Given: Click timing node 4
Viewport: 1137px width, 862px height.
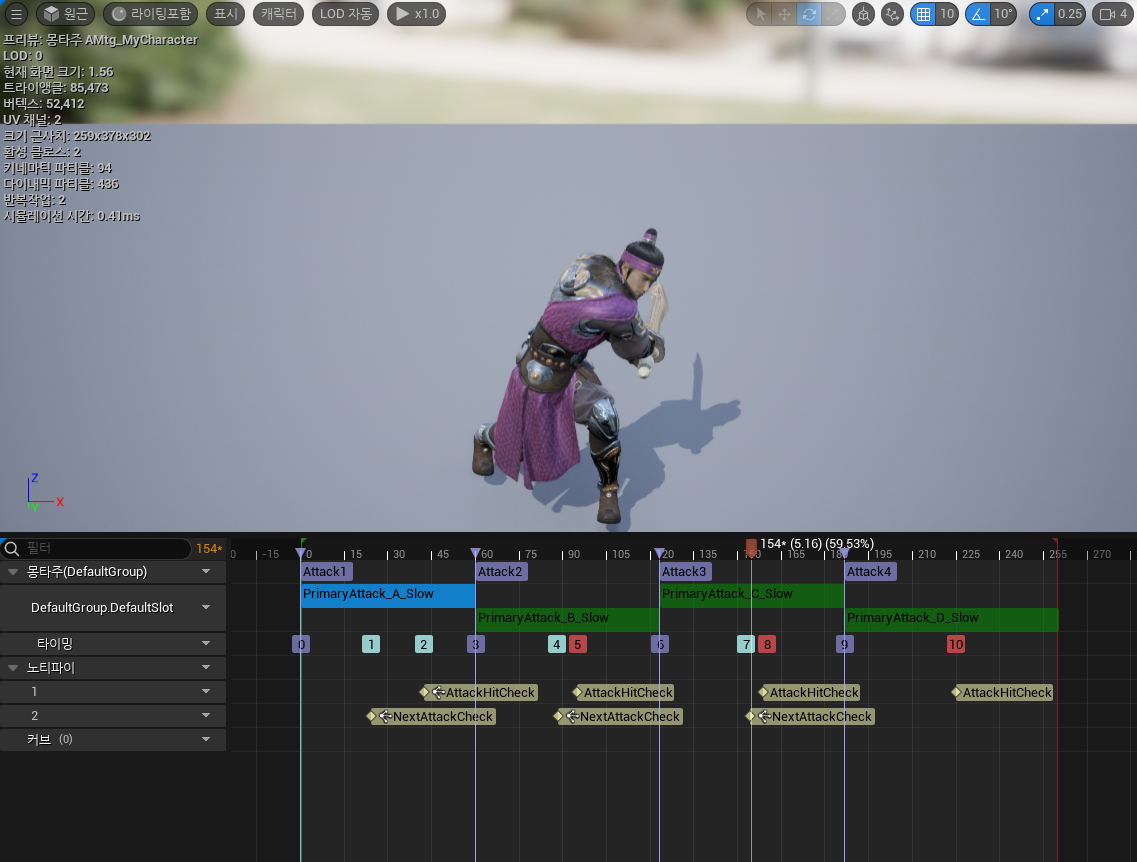Looking at the screenshot, I should tap(556, 644).
